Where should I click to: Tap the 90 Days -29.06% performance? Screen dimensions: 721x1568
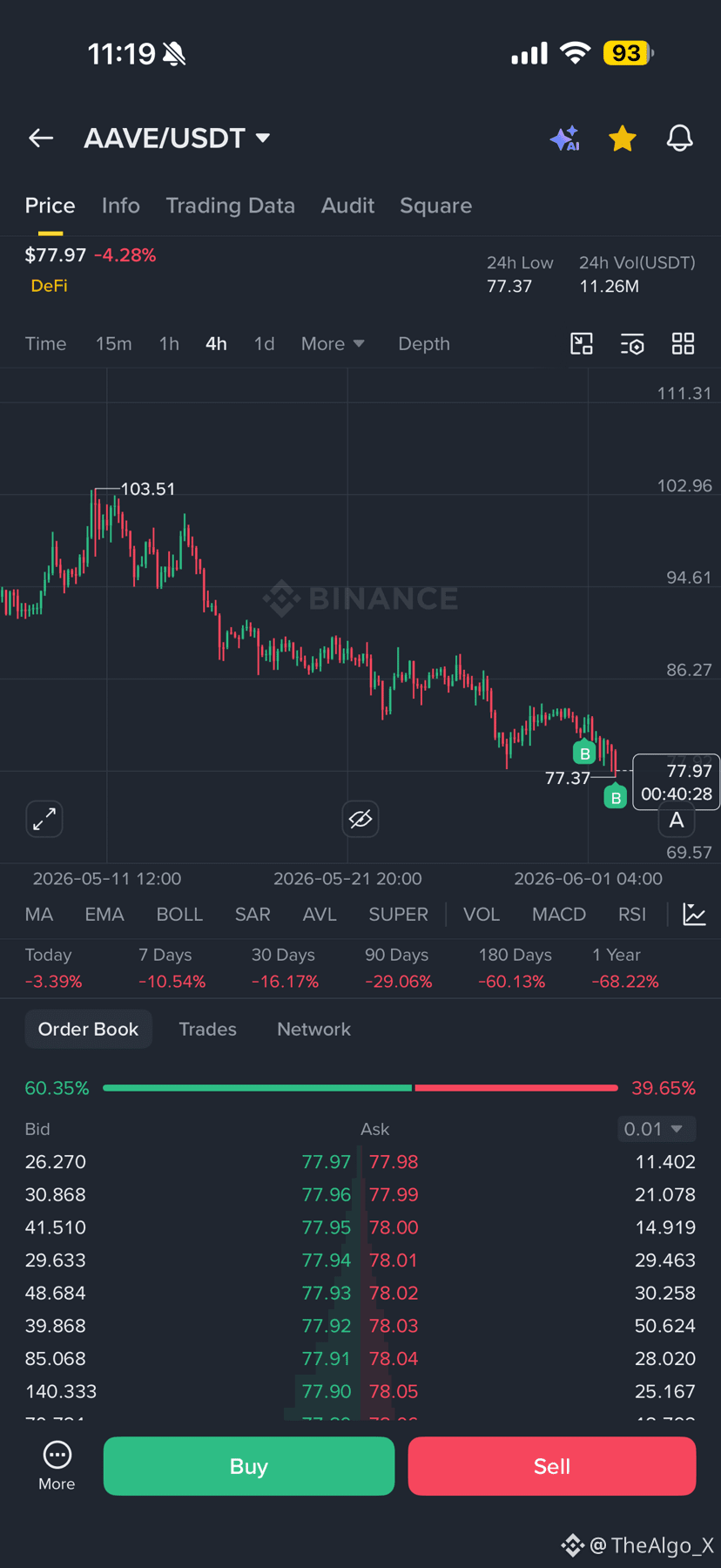pos(399,969)
